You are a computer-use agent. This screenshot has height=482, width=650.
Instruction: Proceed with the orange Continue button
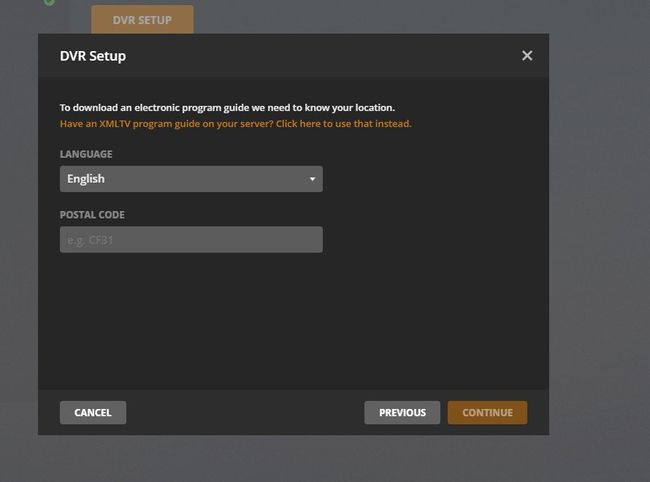(x=487, y=412)
